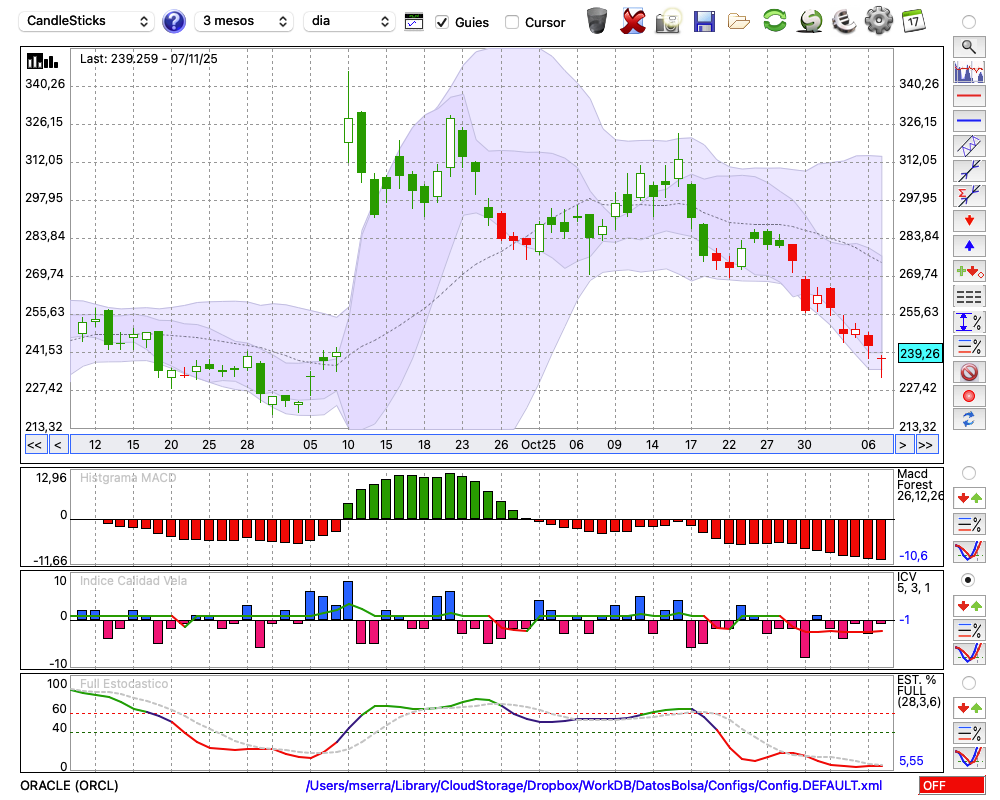
Task: Click the gear settings icon in toolbar
Action: click(878, 21)
